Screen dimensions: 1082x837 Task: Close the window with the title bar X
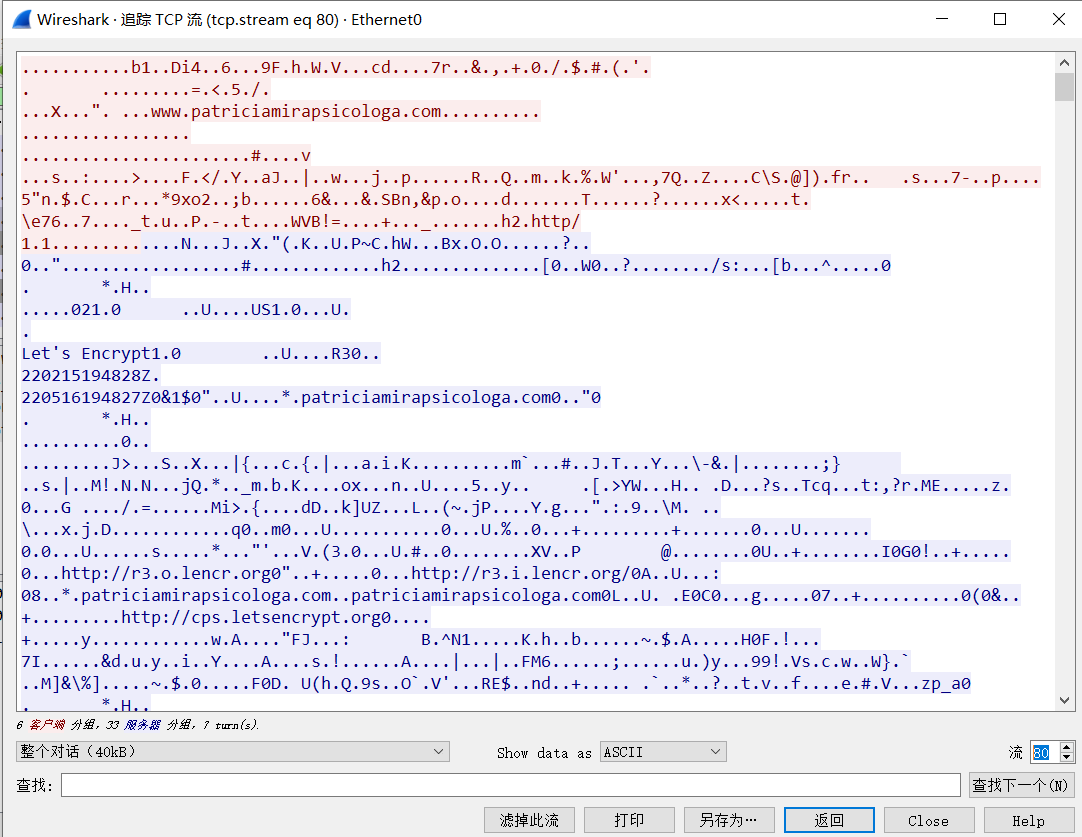1056,19
